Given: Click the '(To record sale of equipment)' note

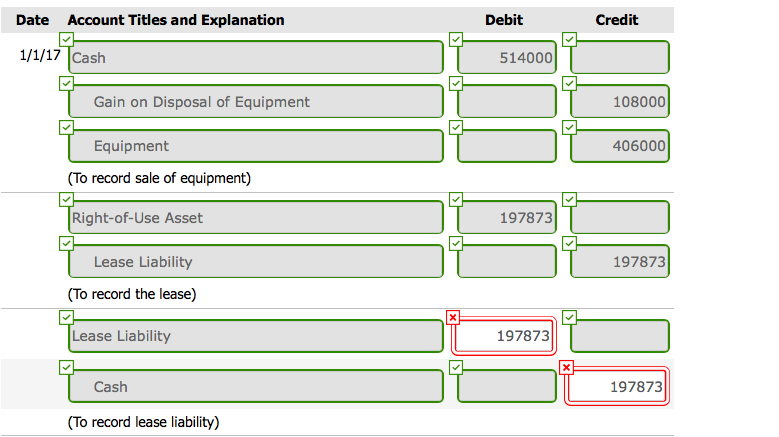Looking at the screenshot, I should [x=159, y=178].
